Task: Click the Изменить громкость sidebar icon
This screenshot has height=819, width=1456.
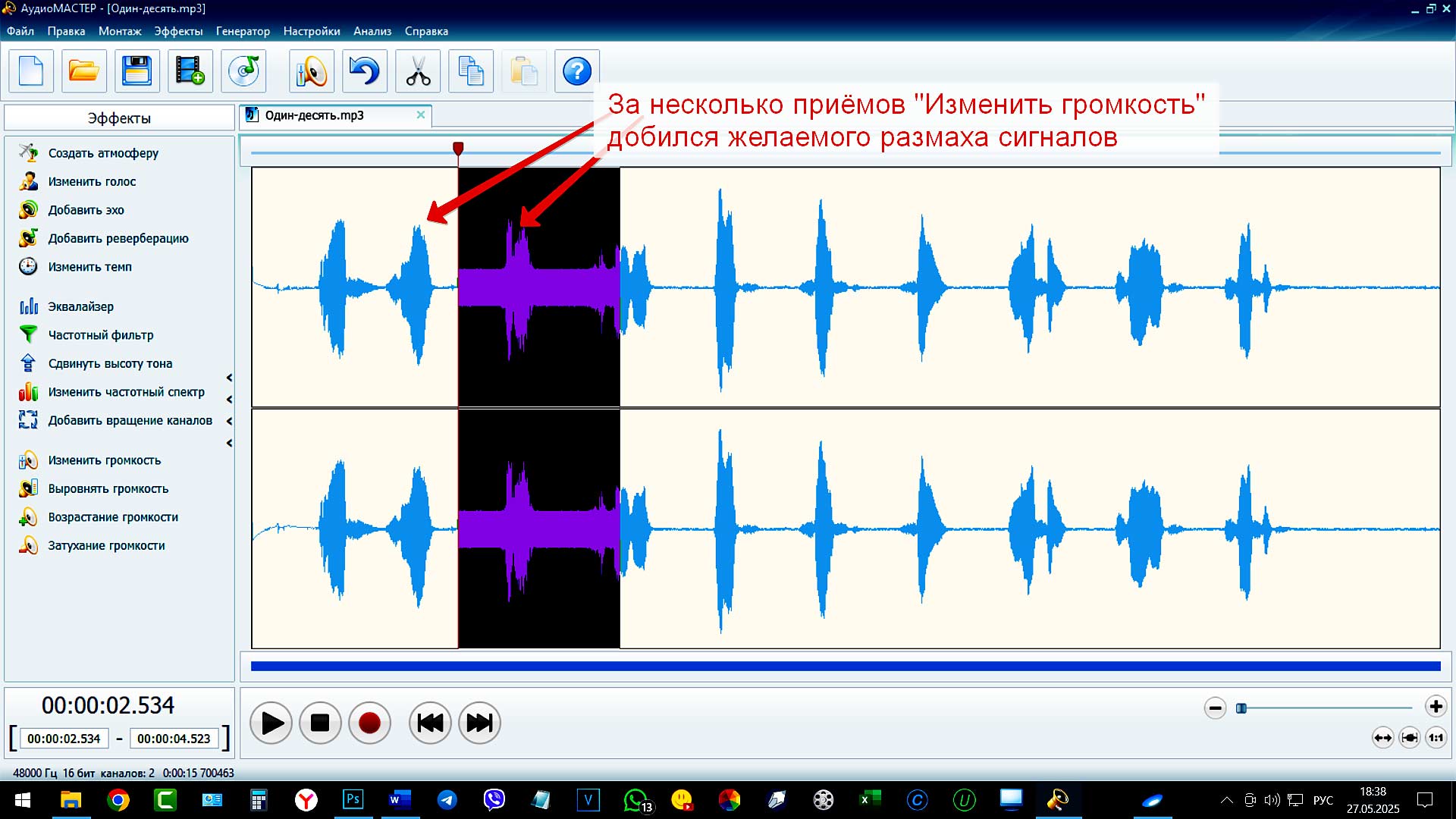Action: [28, 460]
